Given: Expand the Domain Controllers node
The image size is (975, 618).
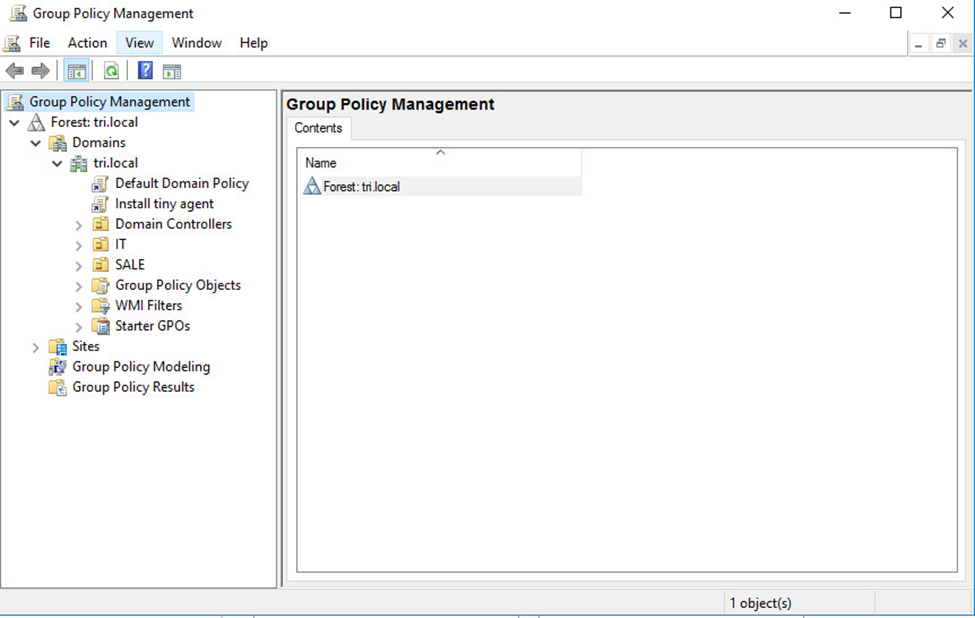Looking at the screenshot, I should click(79, 225).
